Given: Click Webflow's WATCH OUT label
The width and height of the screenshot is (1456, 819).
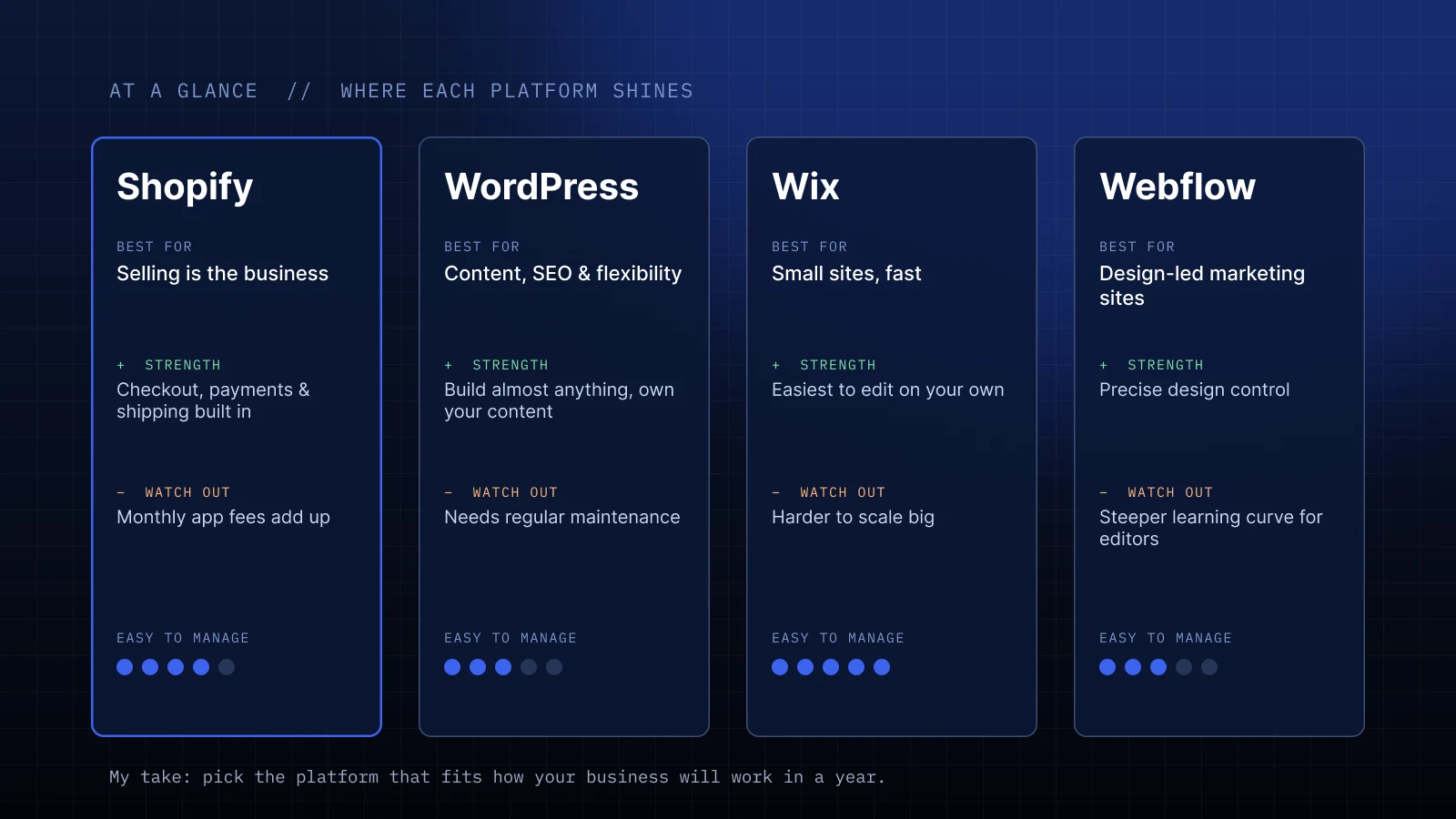Looking at the screenshot, I should (x=1170, y=492).
